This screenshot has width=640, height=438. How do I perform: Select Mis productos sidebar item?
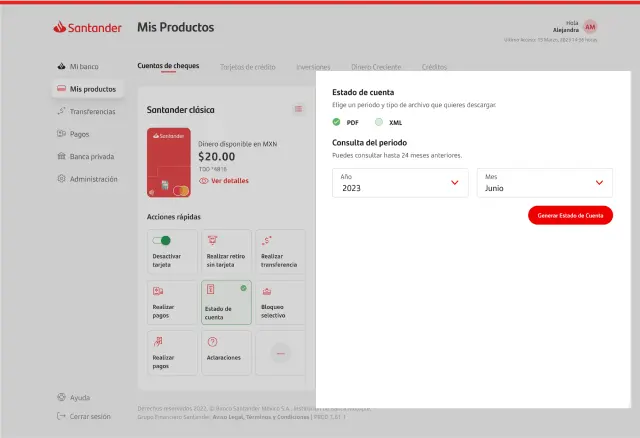pyautogui.click(x=87, y=89)
